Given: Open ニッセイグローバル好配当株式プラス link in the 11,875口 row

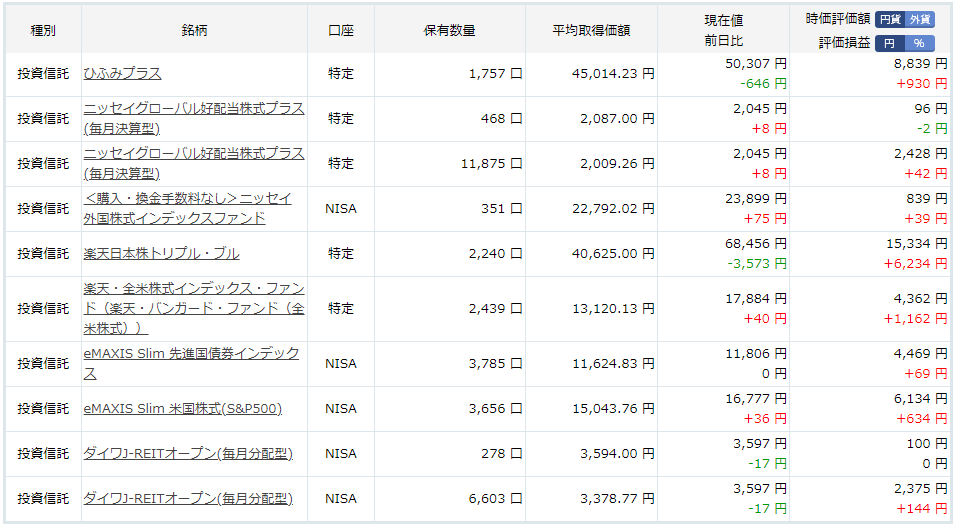Looking at the screenshot, I should tap(194, 163).
